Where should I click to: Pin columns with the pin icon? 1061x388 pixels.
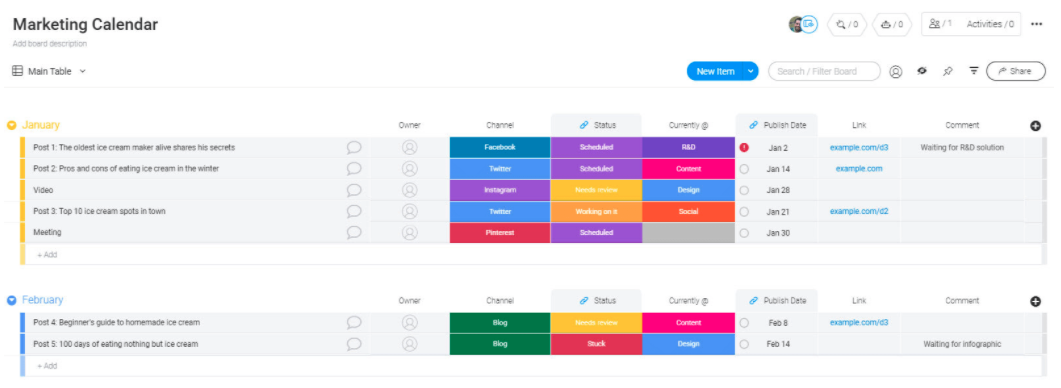pyautogui.click(x=947, y=71)
